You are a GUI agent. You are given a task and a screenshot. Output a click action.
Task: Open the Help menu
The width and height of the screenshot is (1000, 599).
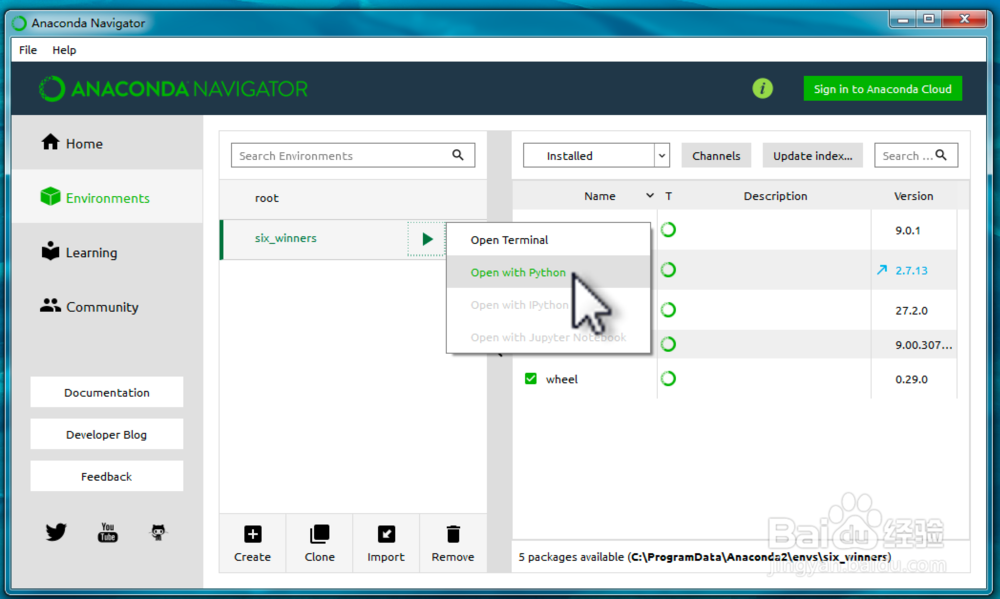pyautogui.click(x=64, y=50)
